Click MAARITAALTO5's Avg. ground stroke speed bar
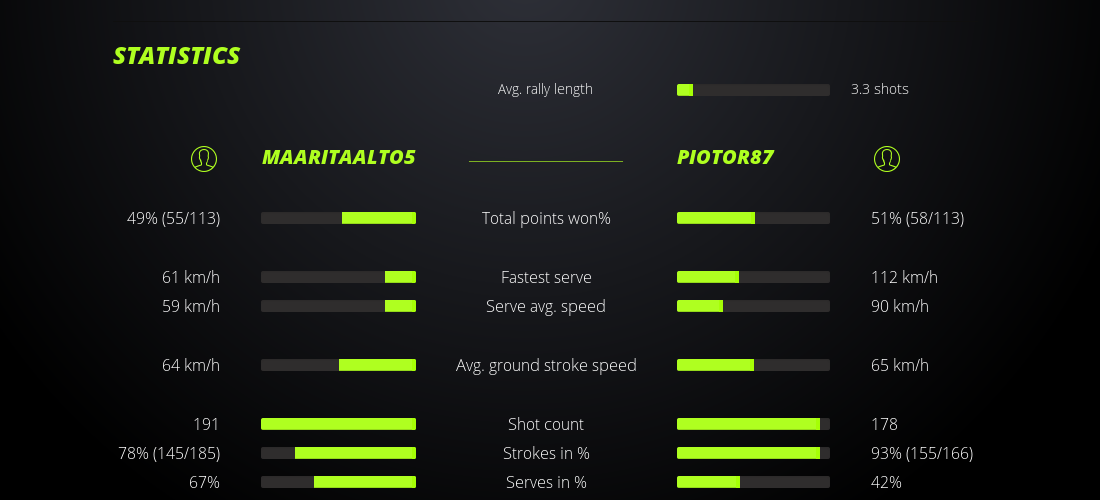Image resolution: width=1100 pixels, height=500 pixels. [338, 365]
